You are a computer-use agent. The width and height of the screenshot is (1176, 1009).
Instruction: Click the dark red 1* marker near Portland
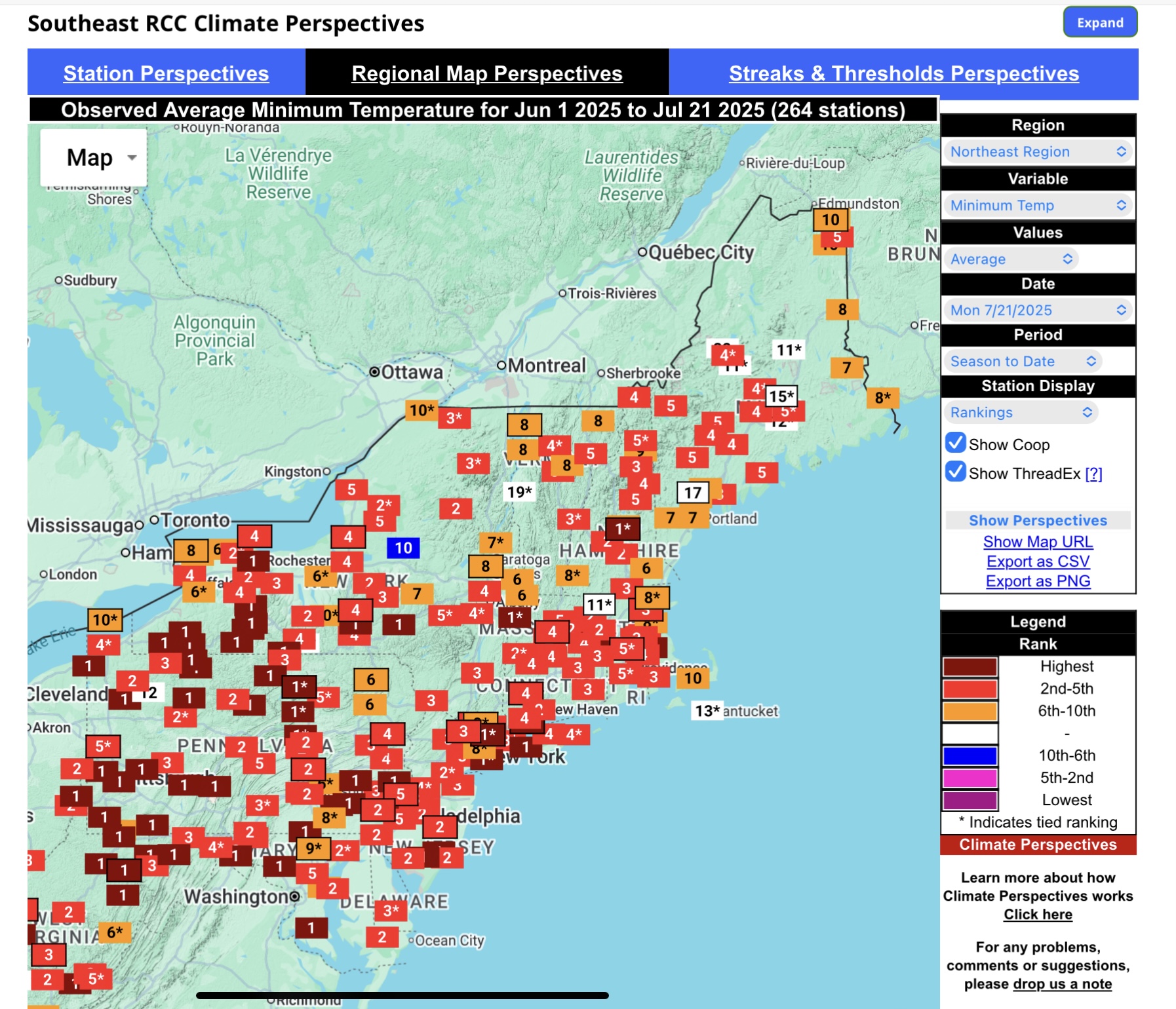pyautogui.click(x=623, y=528)
